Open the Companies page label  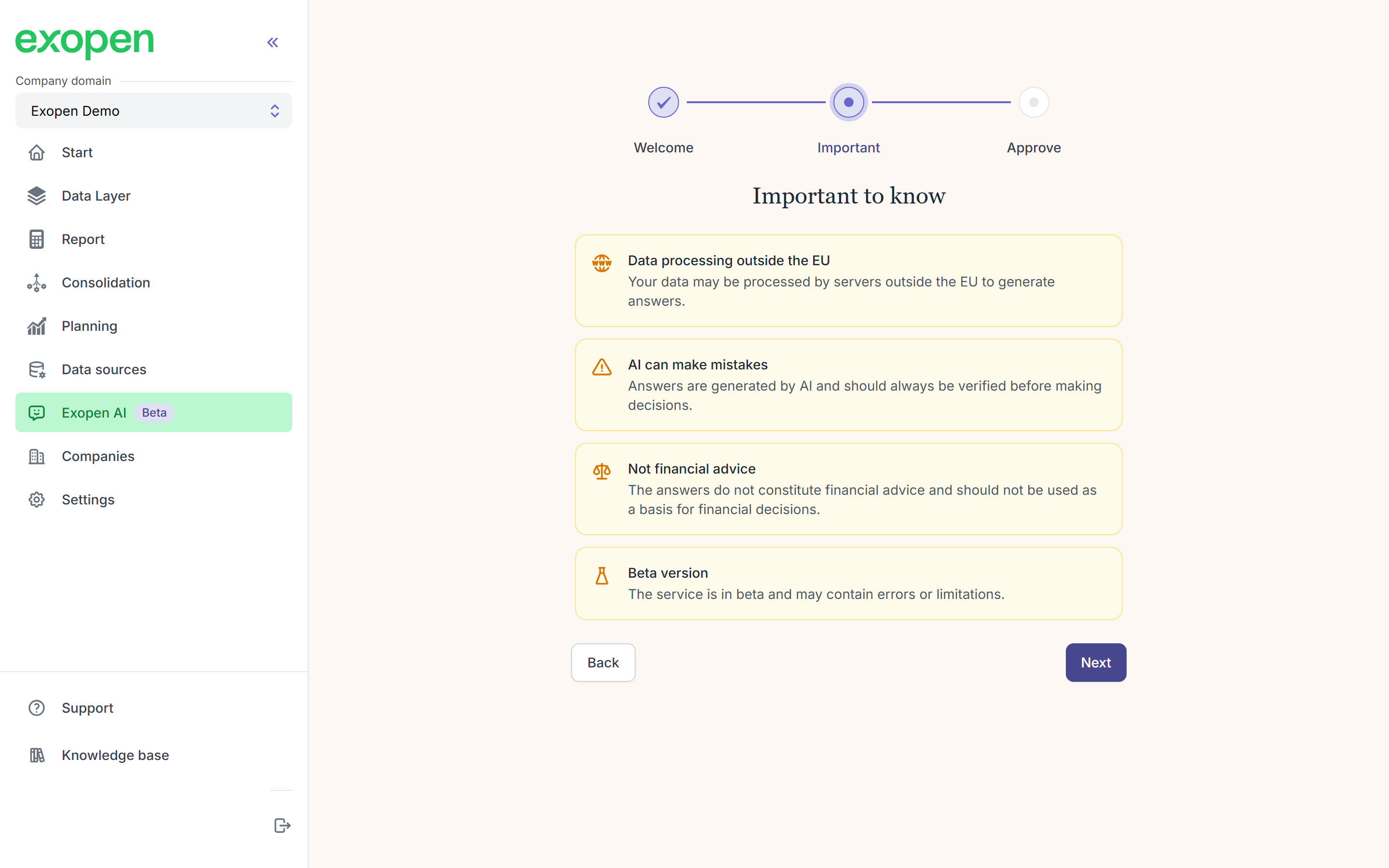(98, 456)
